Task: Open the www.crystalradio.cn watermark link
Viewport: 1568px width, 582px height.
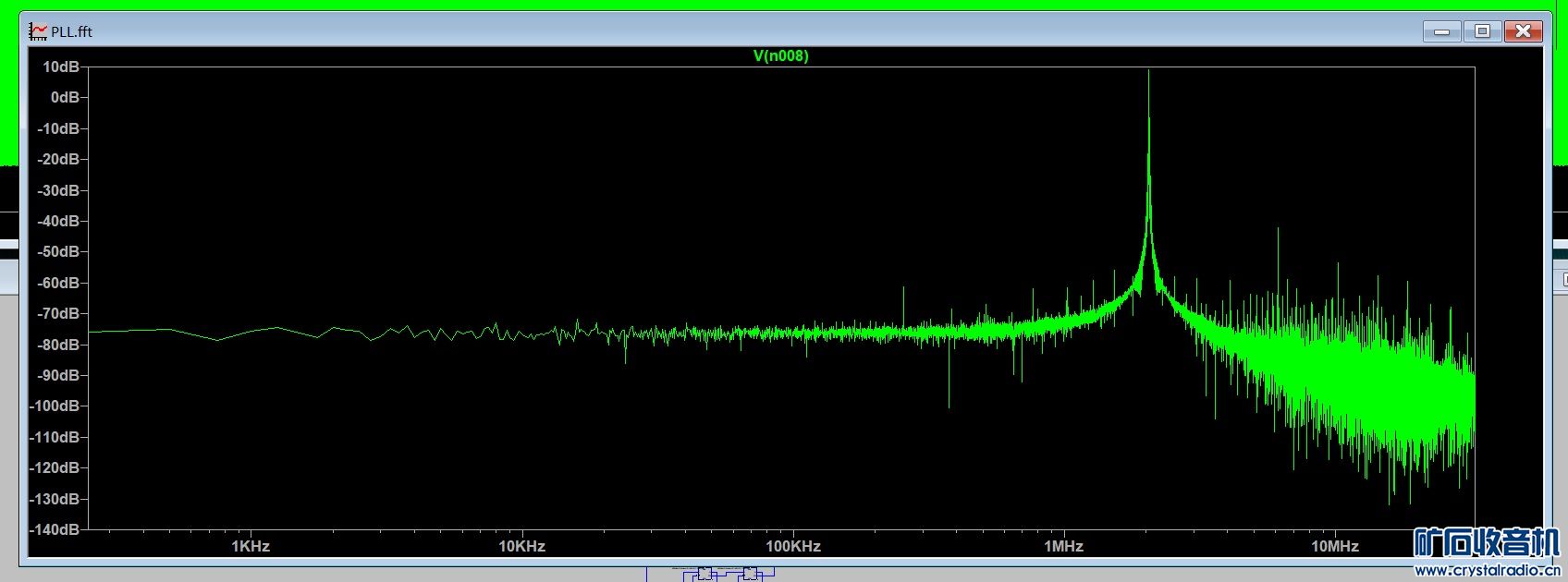Action: (x=1487, y=570)
